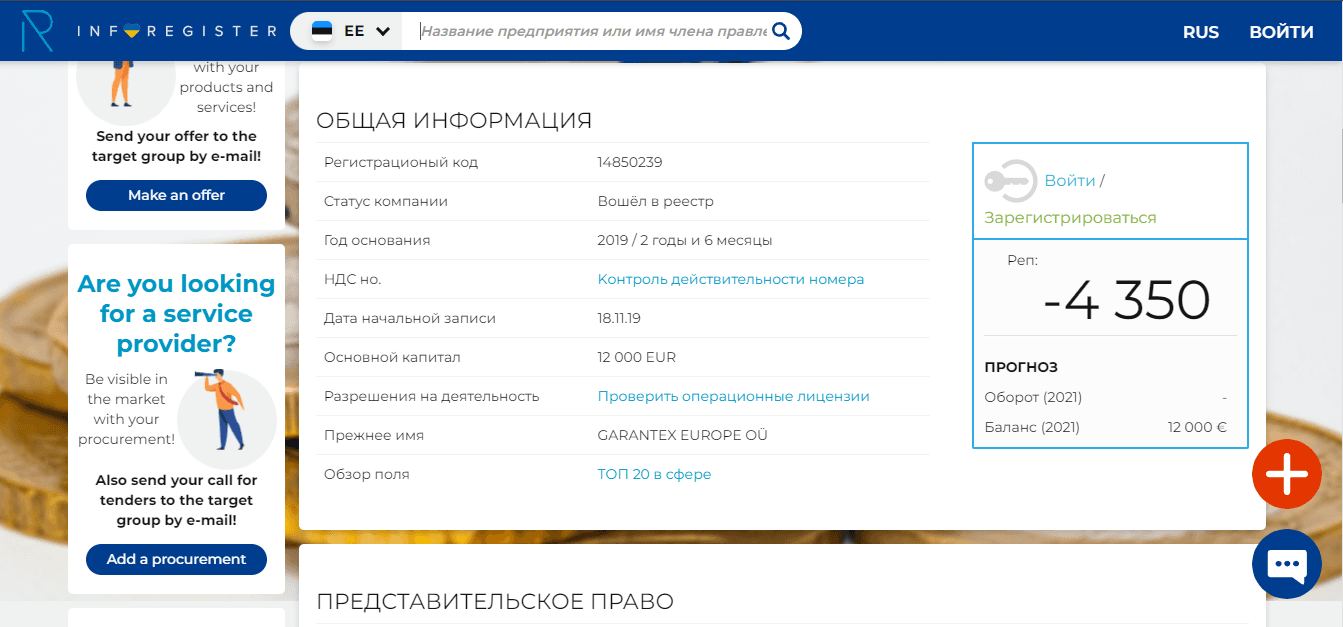Click the red plus floating button
This screenshot has height=627, width=1343.
1286,473
